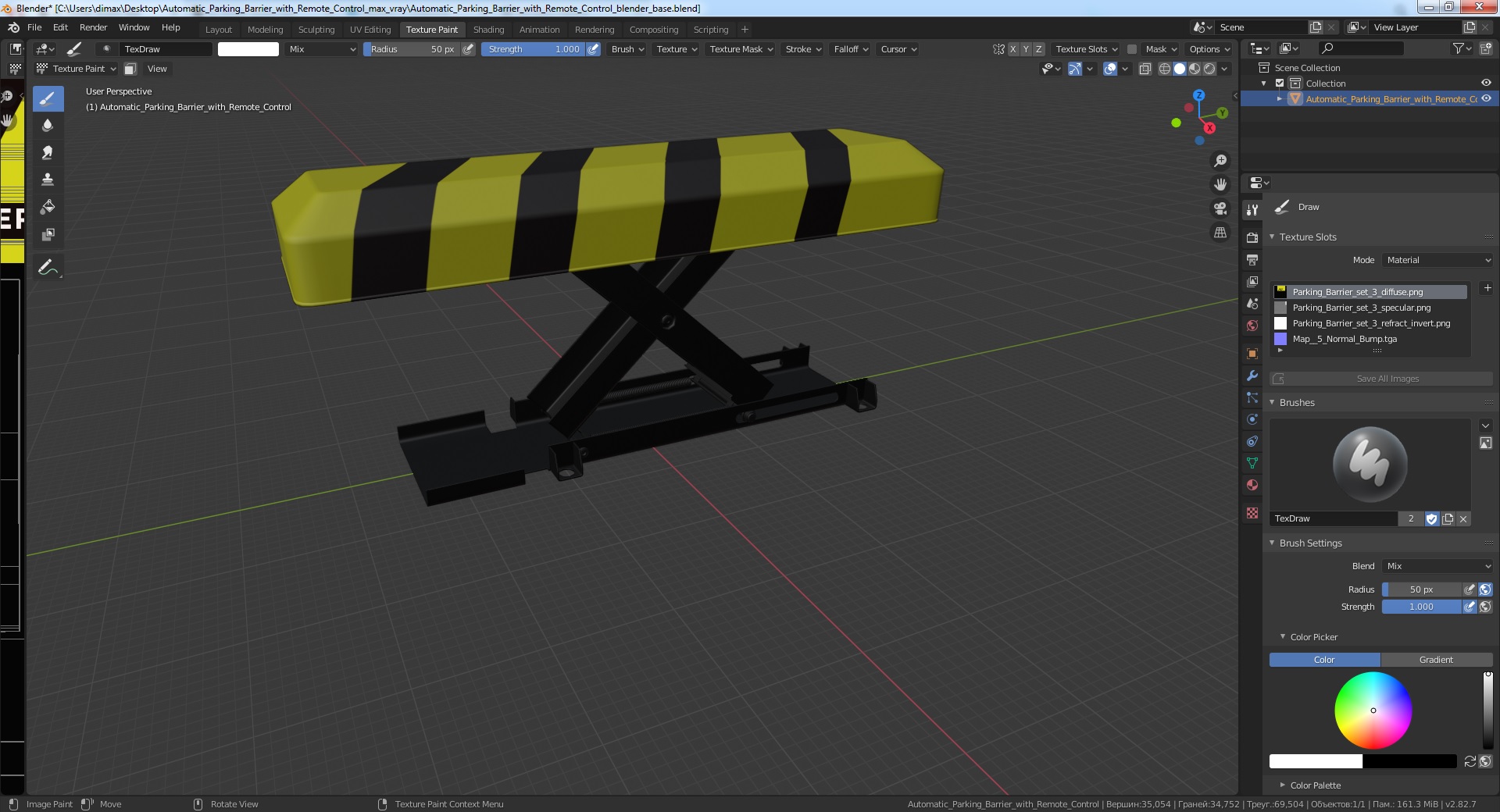Screen dimensions: 1500x812
Task: Switch perspective/orthographic grid icon
Action: [x=1220, y=233]
